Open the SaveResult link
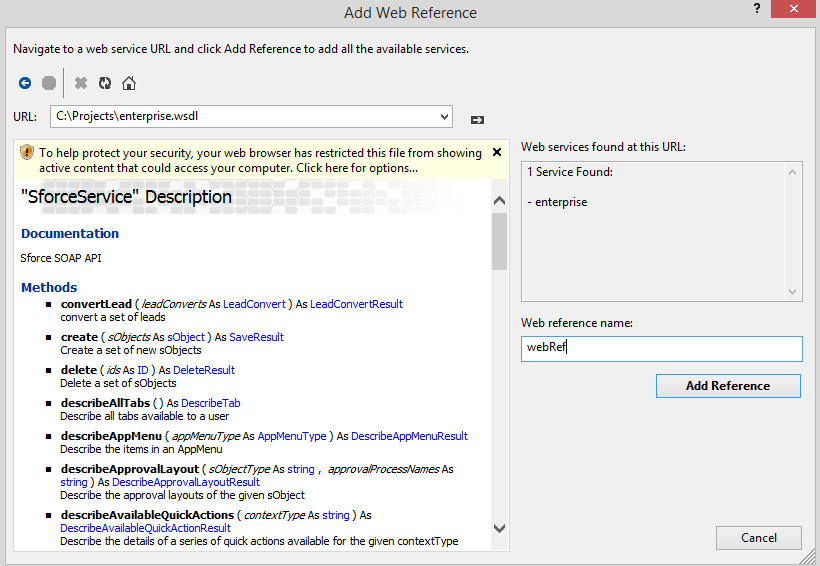Screen dimensions: 820x566 click(x=256, y=337)
